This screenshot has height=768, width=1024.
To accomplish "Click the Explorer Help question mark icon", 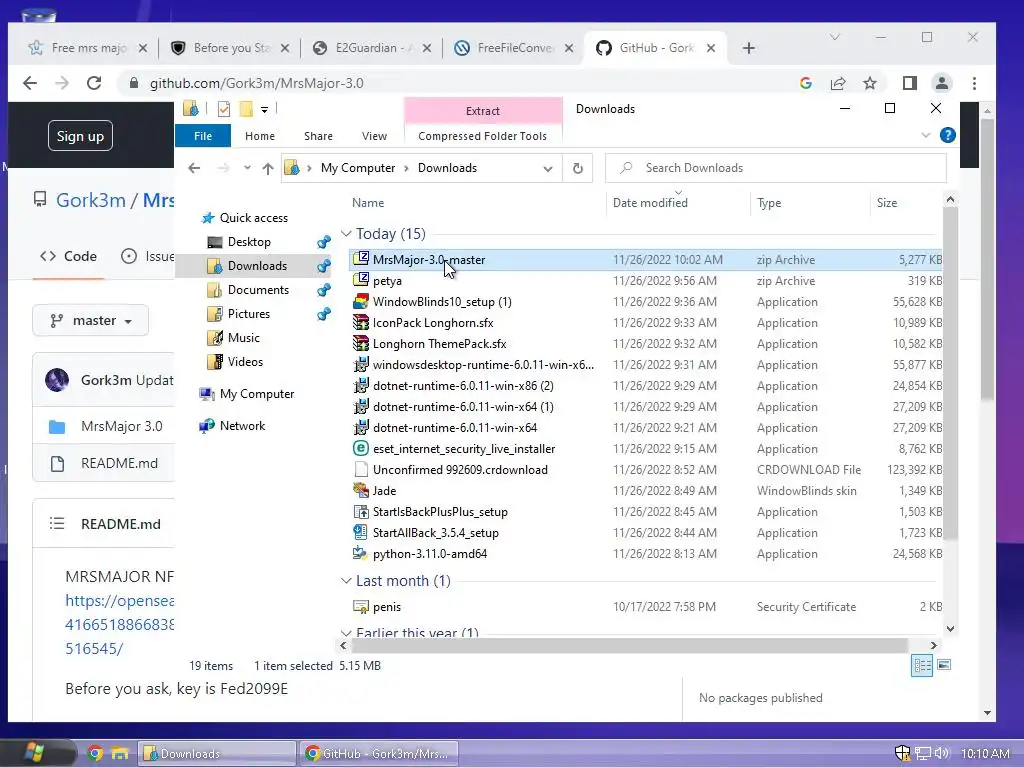I will click(x=948, y=135).
